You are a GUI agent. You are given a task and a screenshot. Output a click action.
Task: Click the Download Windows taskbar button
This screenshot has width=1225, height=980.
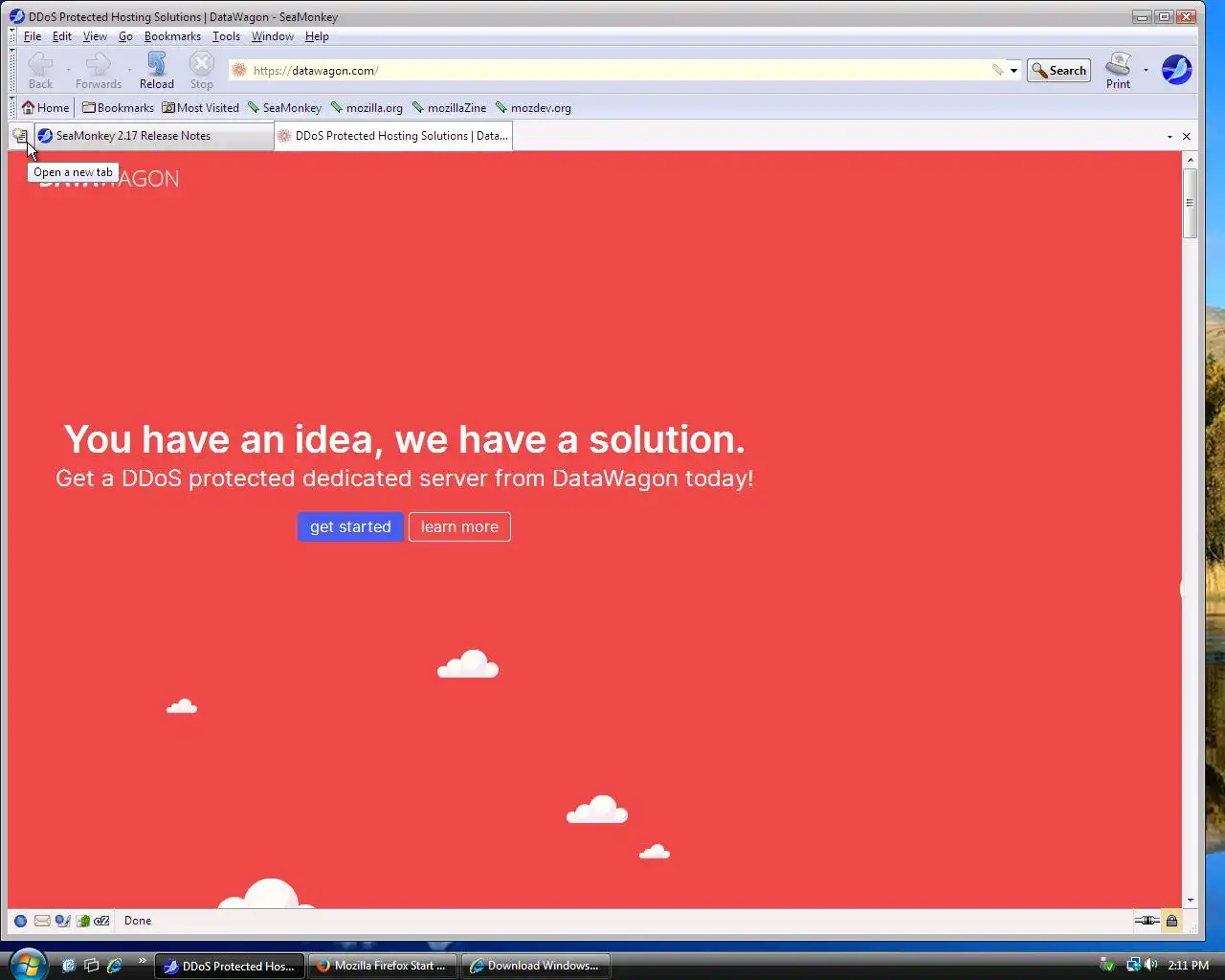tap(536, 966)
